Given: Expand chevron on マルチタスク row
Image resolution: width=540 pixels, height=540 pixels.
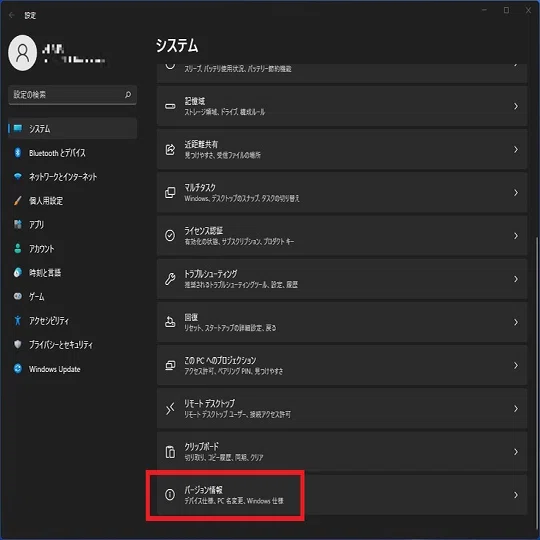Looking at the screenshot, I should coord(516,193).
